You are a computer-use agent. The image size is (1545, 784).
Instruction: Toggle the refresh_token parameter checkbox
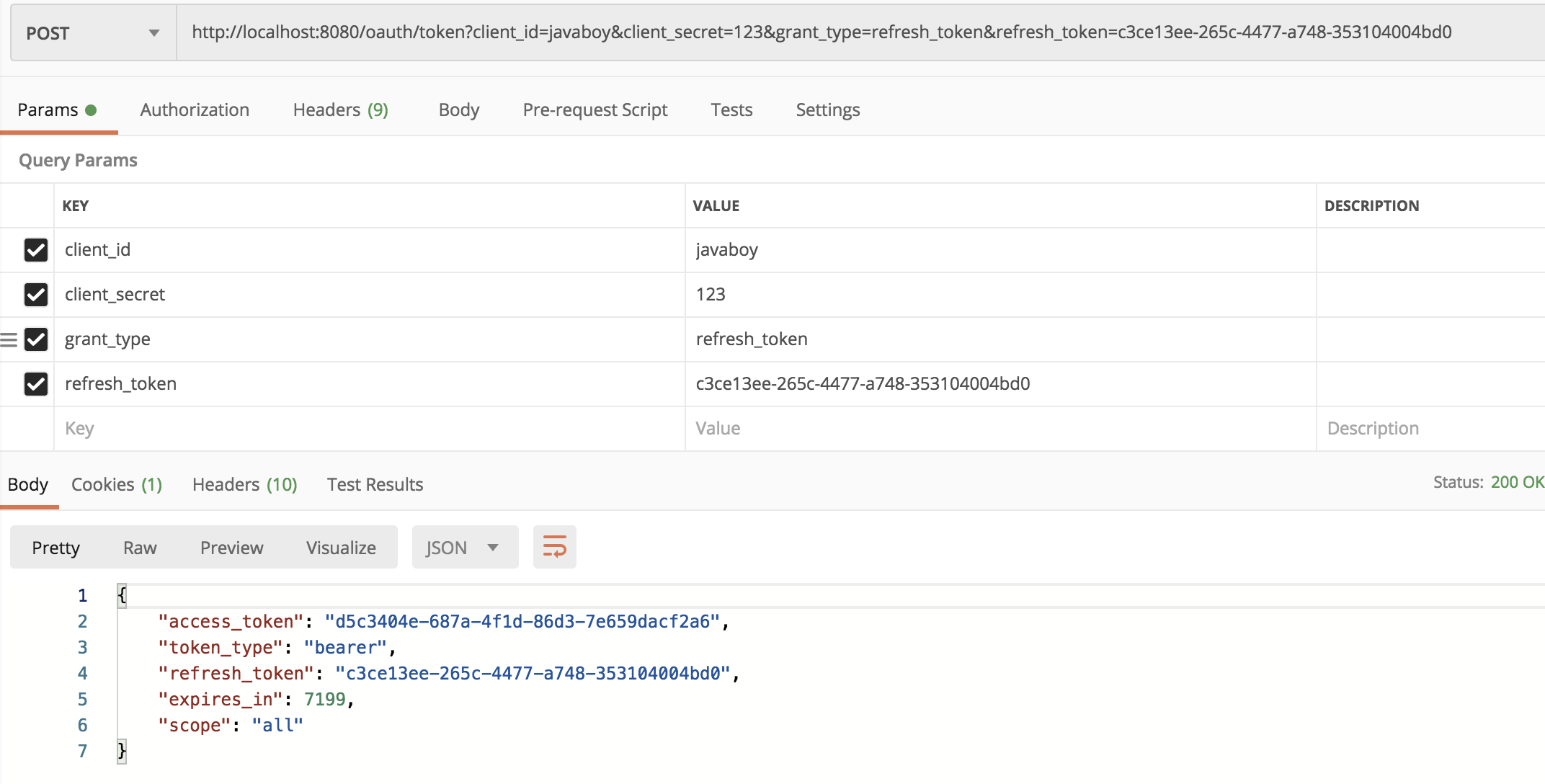pos(36,384)
